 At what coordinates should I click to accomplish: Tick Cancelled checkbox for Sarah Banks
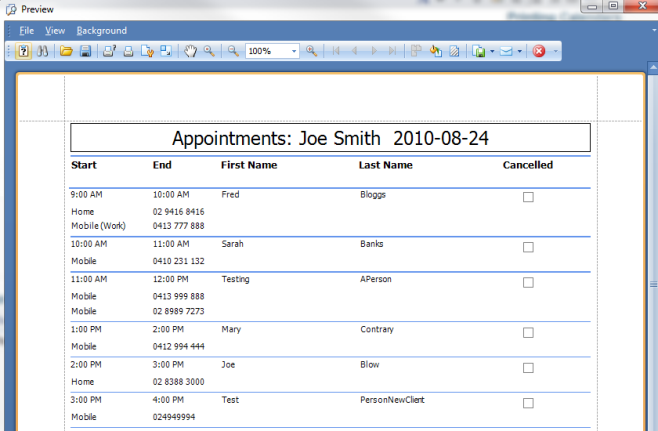tap(528, 246)
